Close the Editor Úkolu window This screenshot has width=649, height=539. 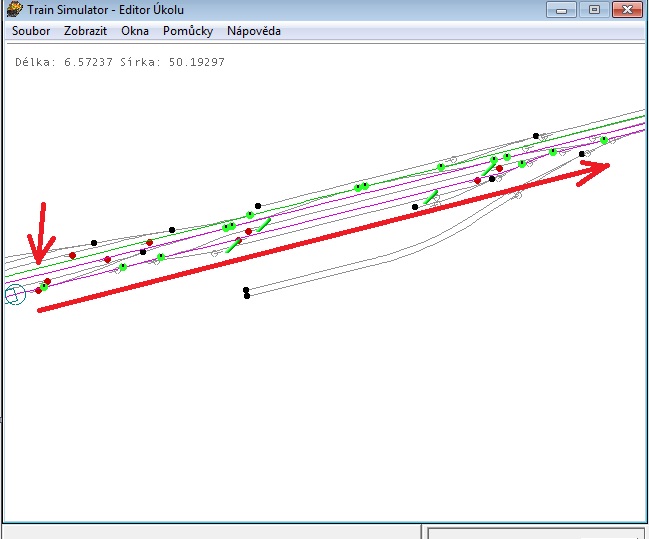tap(627, 10)
